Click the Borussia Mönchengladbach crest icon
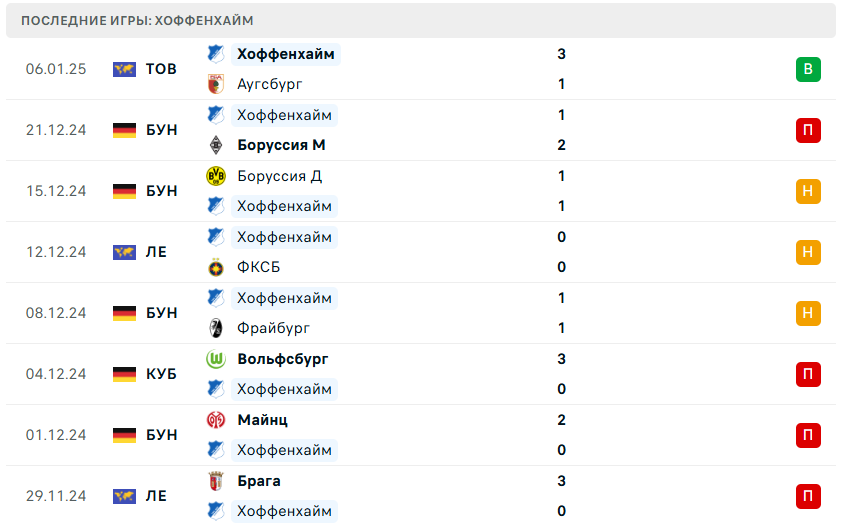The image size is (845, 525). pyautogui.click(x=216, y=145)
